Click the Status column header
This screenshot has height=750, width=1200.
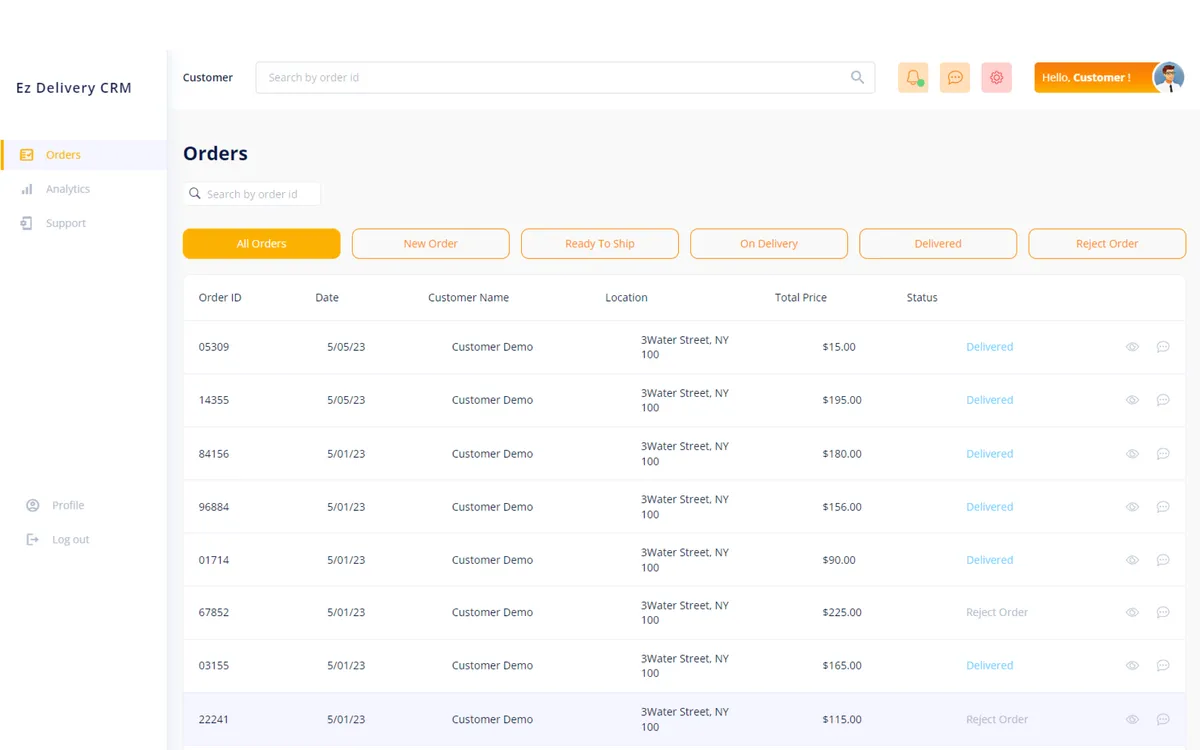coord(922,298)
